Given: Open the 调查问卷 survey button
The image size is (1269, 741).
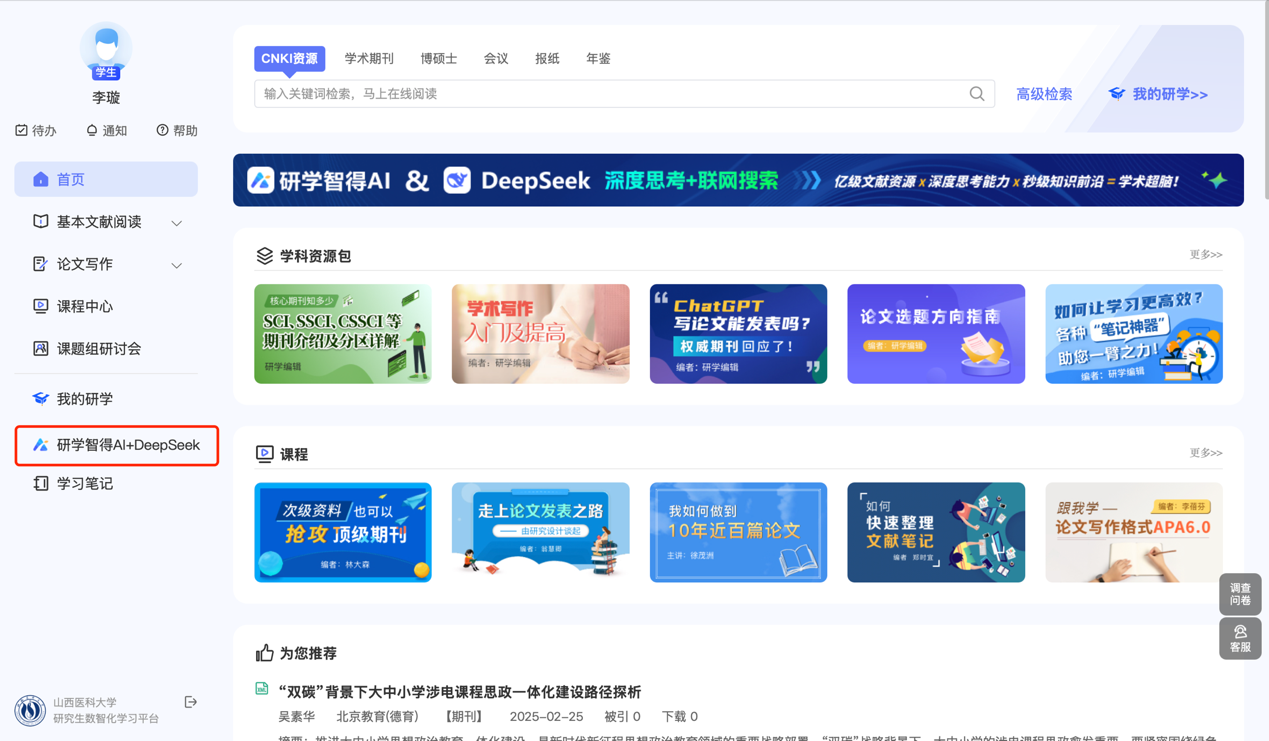Looking at the screenshot, I should (1240, 594).
